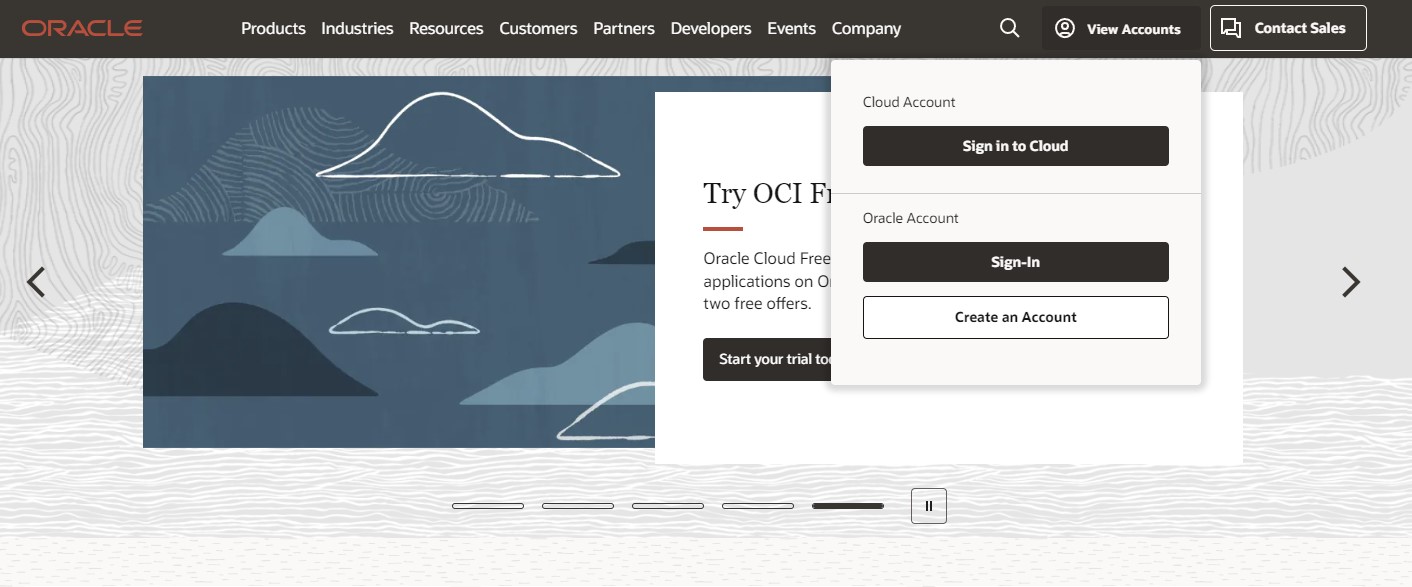This screenshot has height=587, width=1412.
Task: Click the cloud illustration banner image
Action: coord(399,262)
